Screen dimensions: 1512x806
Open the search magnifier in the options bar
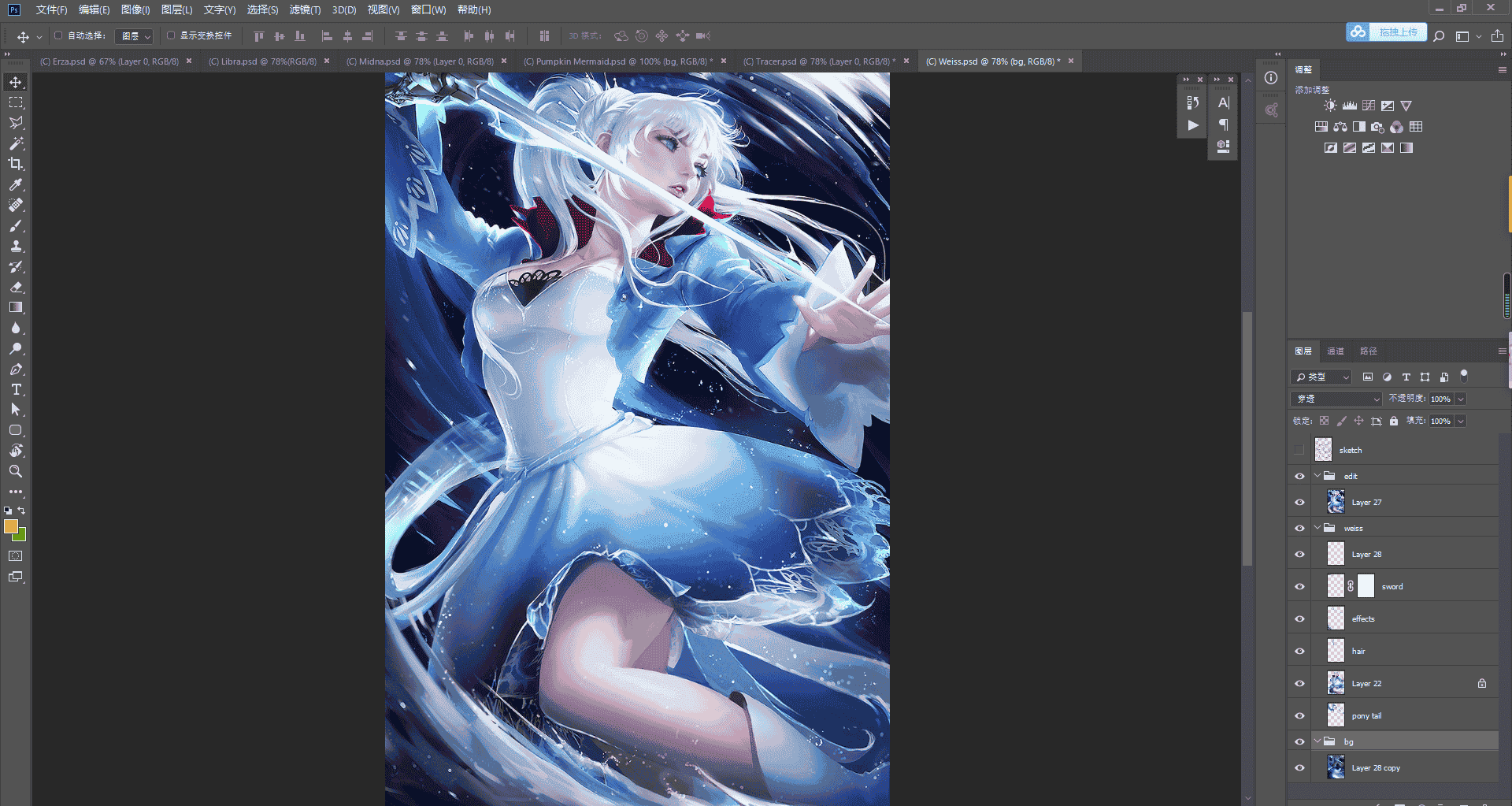coord(1439,35)
